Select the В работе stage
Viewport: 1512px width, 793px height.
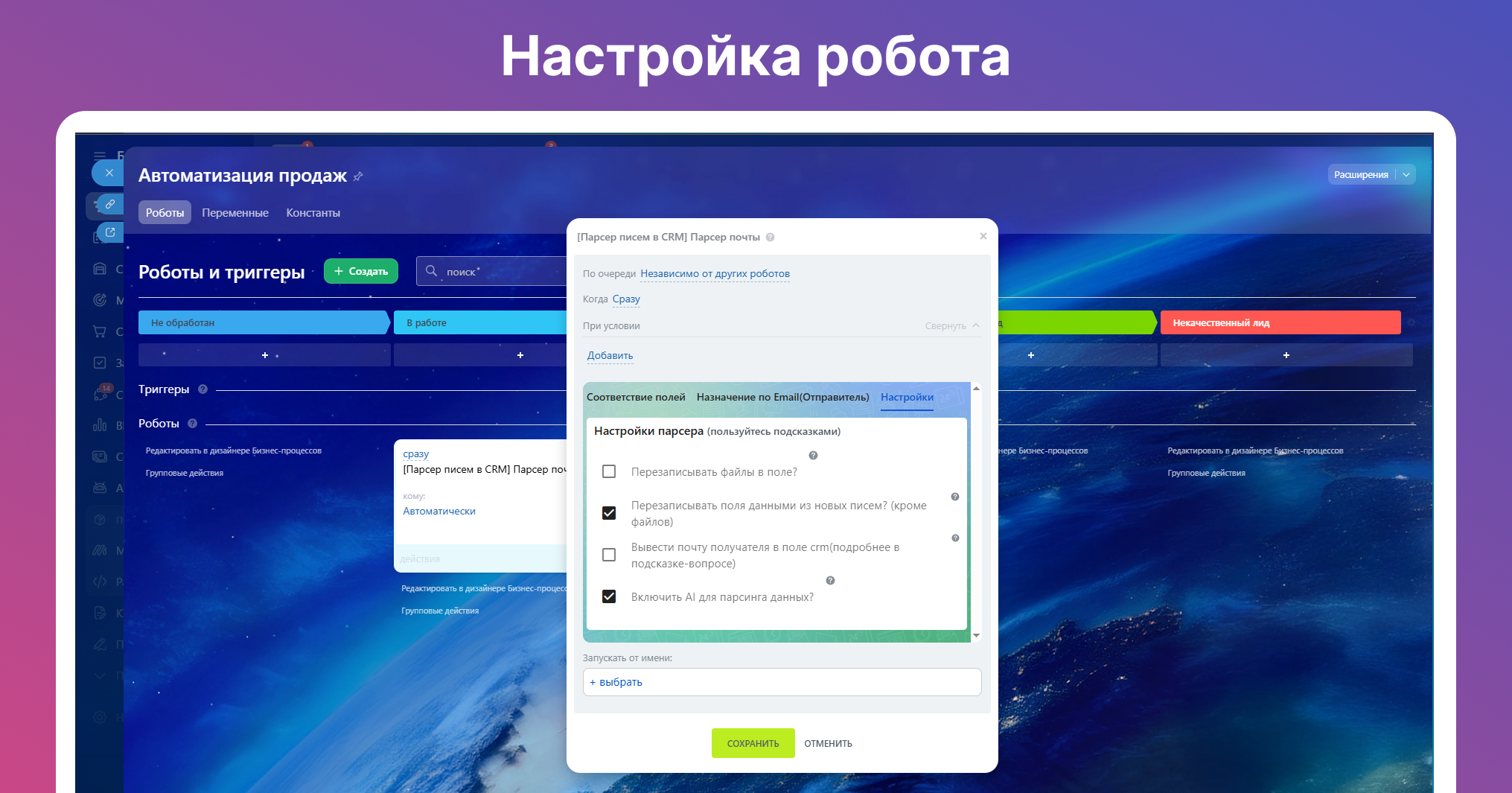[480, 322]
